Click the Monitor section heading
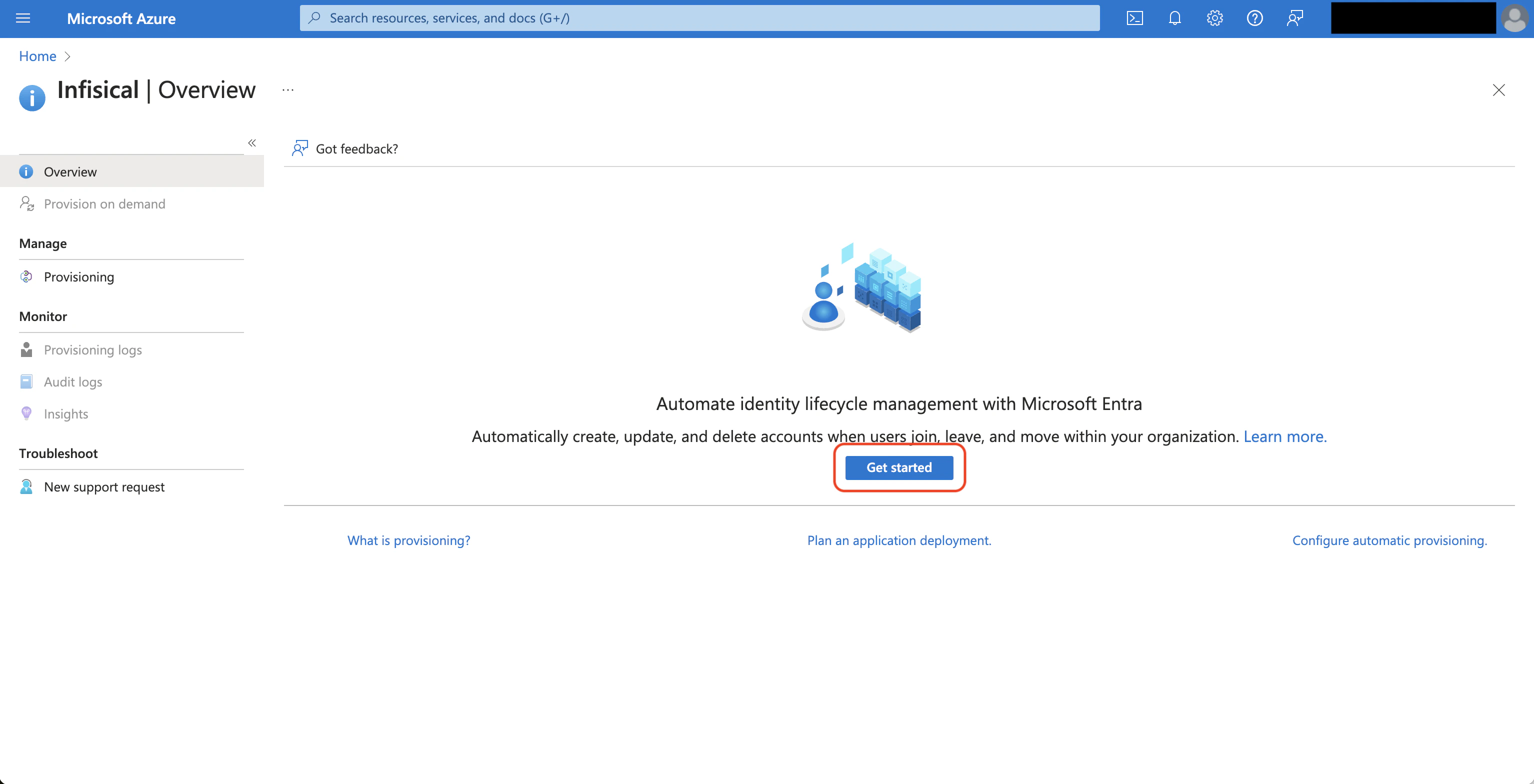Viewport: 1534px width, 784px height. [x=43, y=316]
